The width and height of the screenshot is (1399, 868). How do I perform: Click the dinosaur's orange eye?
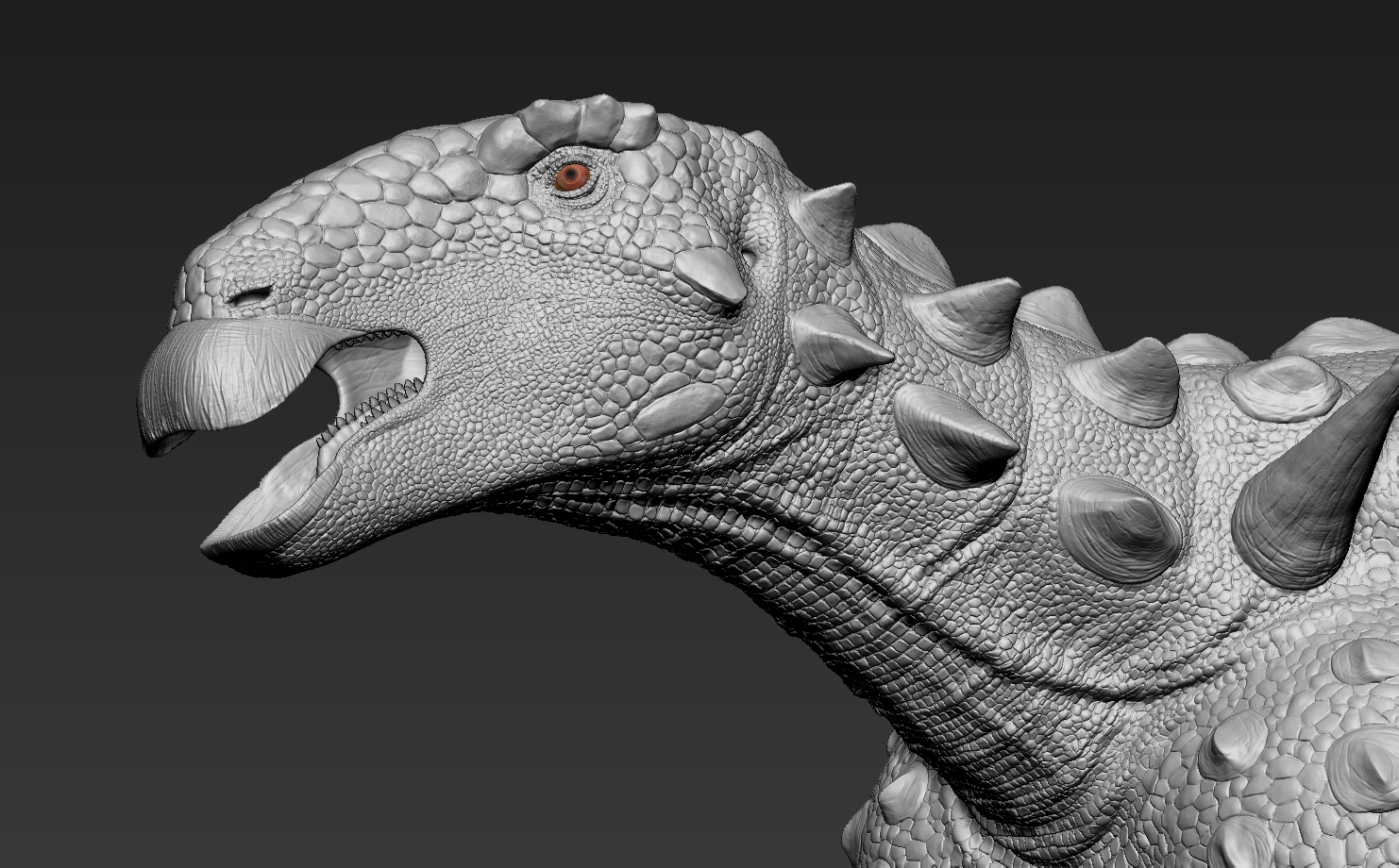tap(571, 176)
